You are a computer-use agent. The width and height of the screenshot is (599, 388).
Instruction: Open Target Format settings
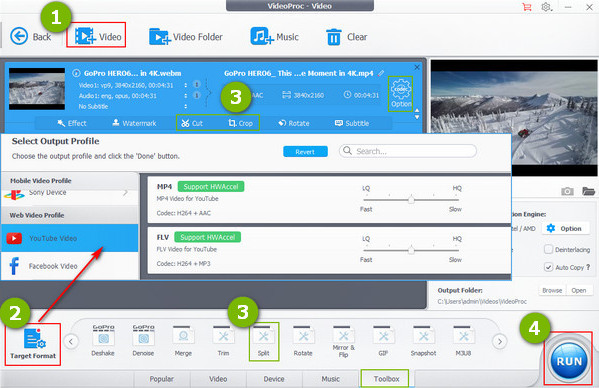click(x=33, y=344)
